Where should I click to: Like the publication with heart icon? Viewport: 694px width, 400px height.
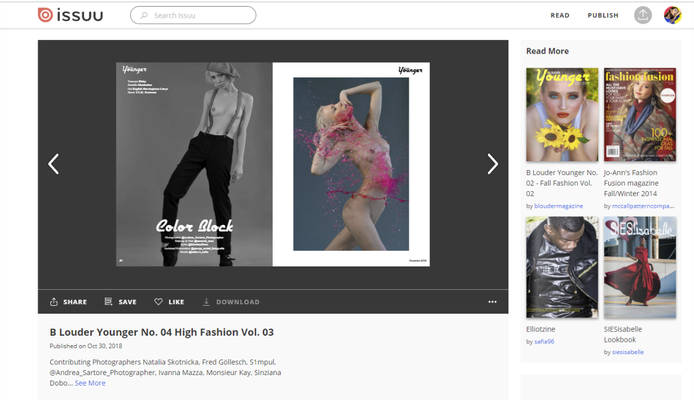click(169, 301)
